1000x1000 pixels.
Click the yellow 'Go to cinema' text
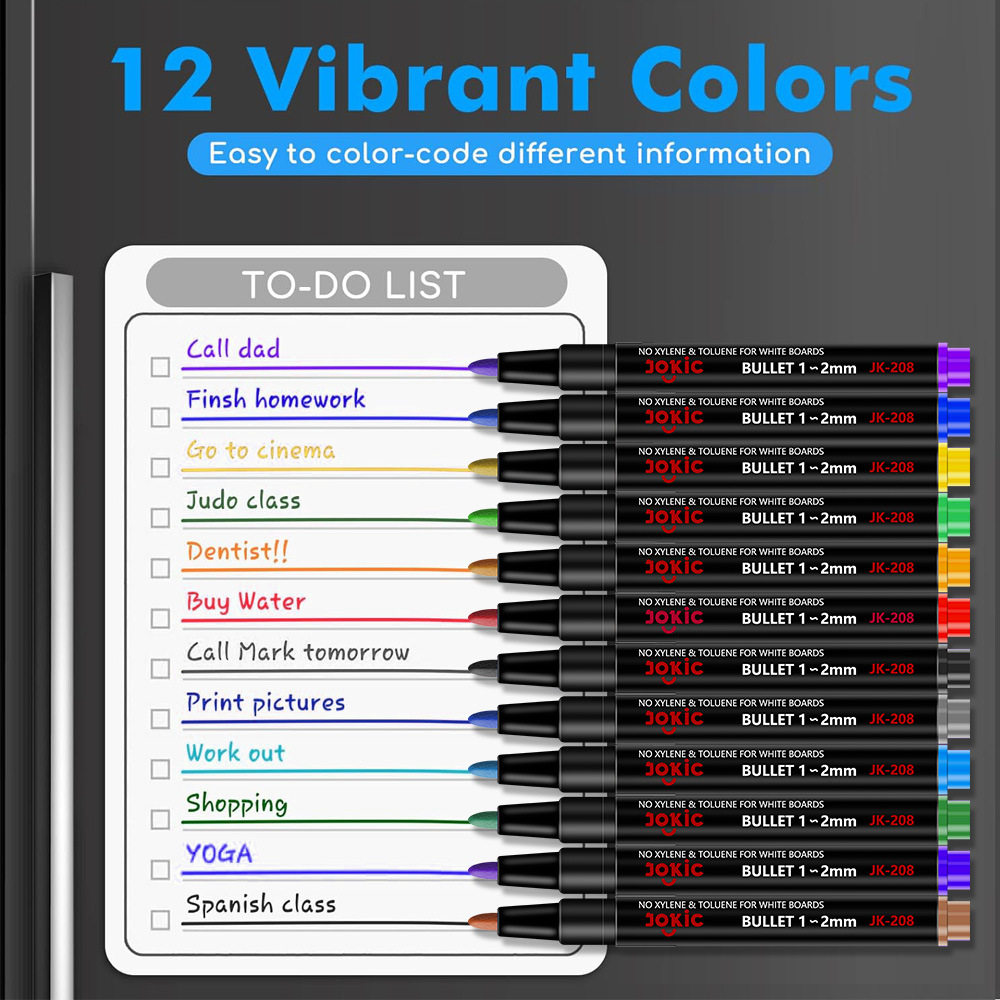click(x=260, y=450)
